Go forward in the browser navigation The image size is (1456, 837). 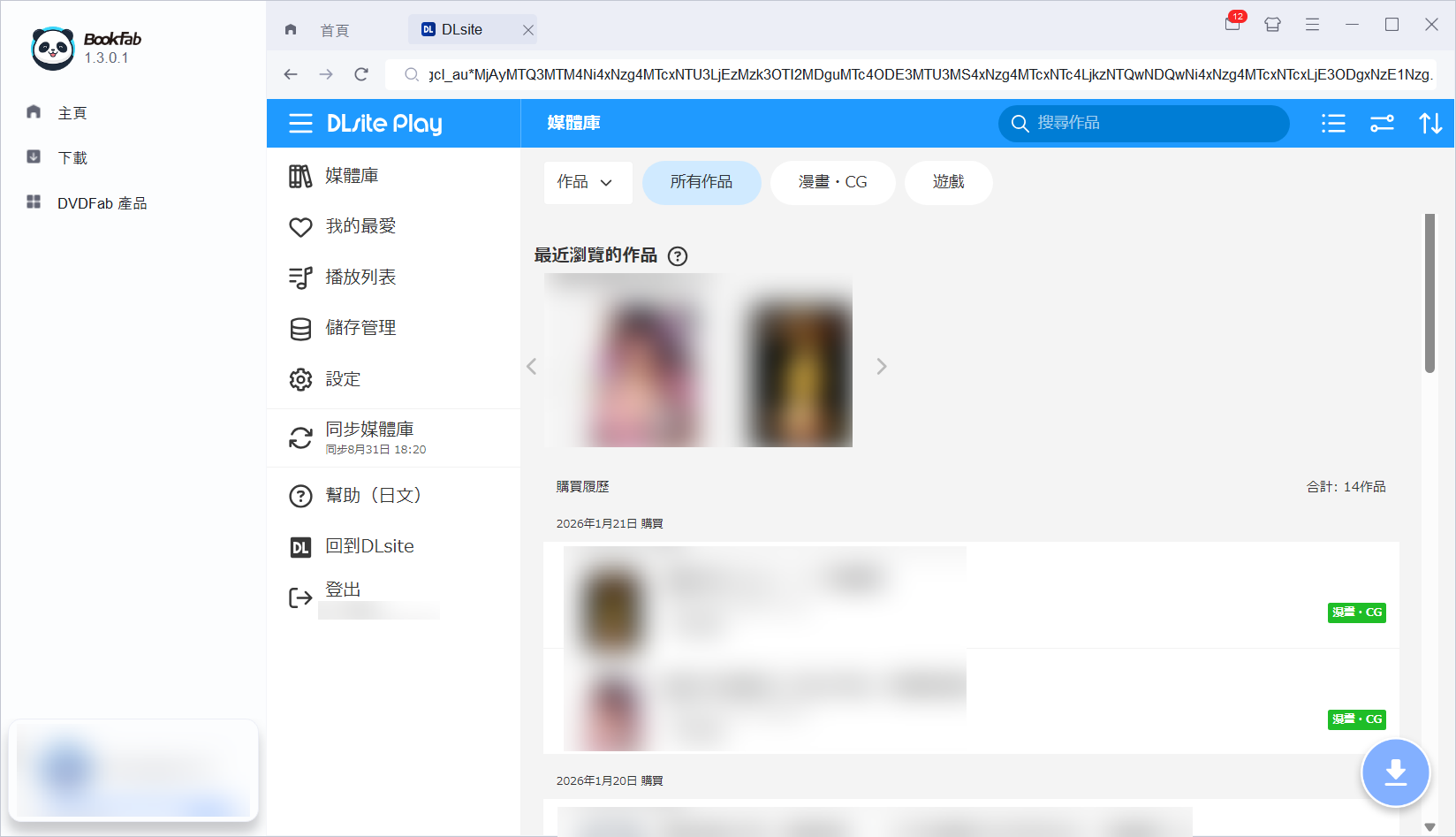click(x=326, y=74)
